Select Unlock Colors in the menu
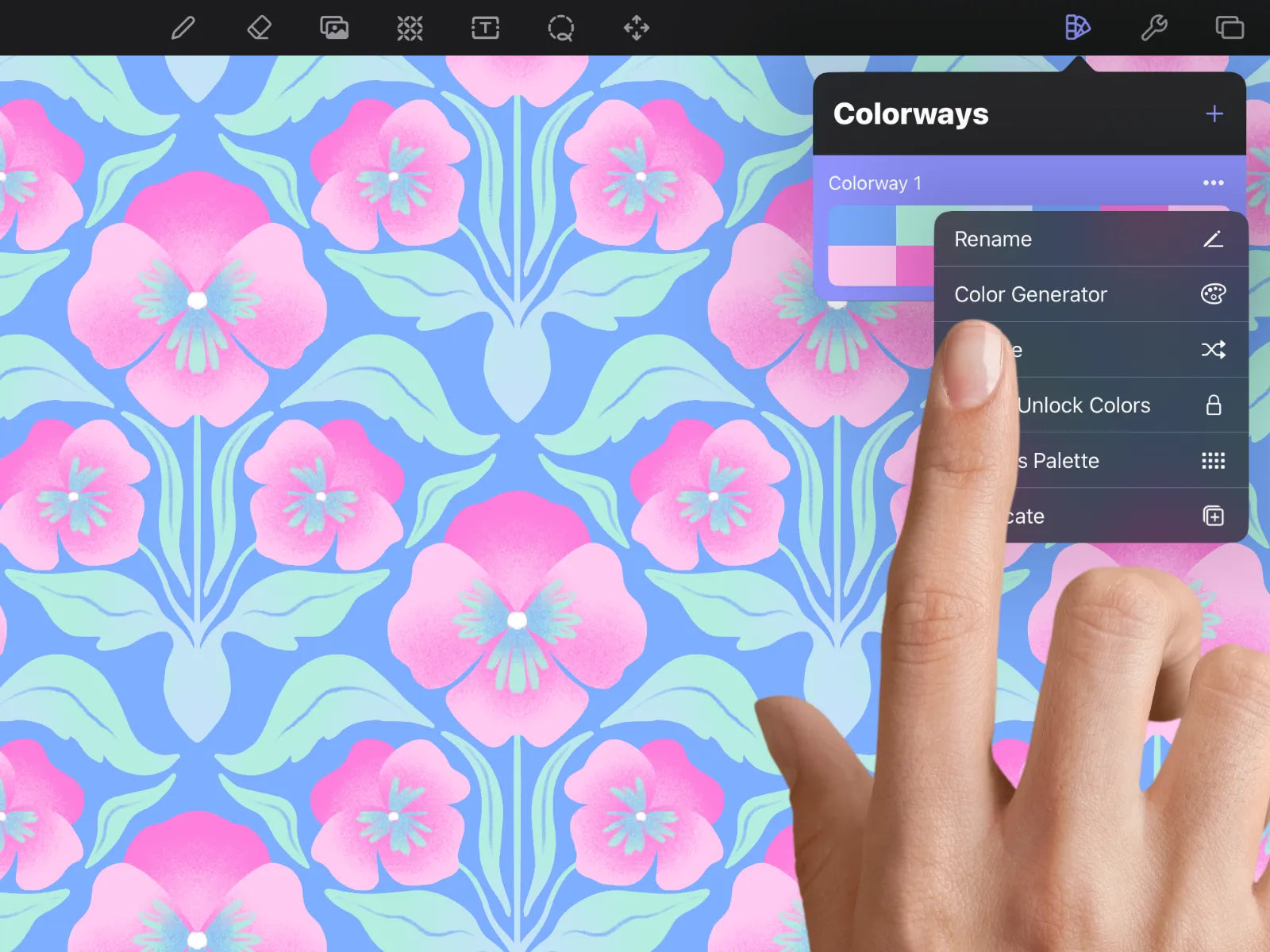 1091,405
